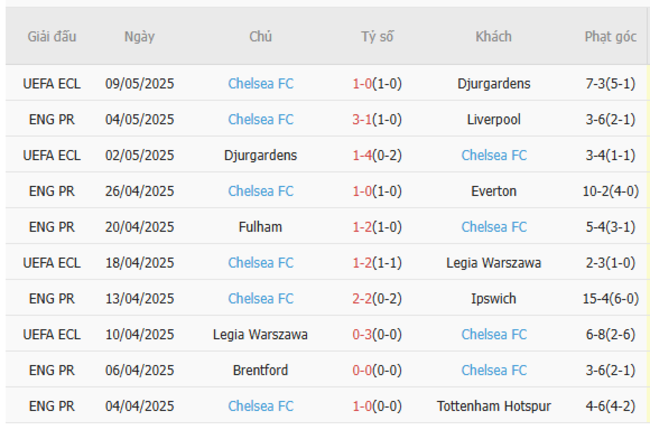Click the 10-2(4-0) corner stat for the Everton match
The height and width of the screenshot is (430, 650).
coord(610,191)
